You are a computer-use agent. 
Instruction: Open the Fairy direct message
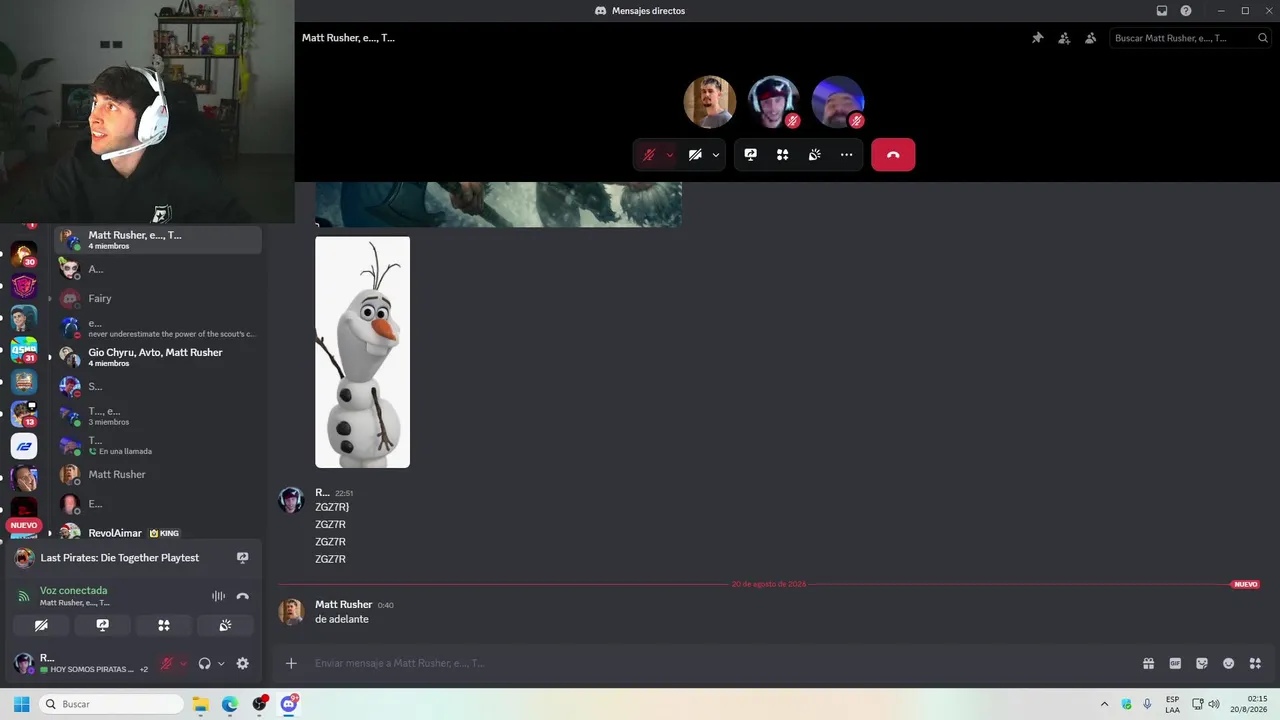(x=158, y=298)
